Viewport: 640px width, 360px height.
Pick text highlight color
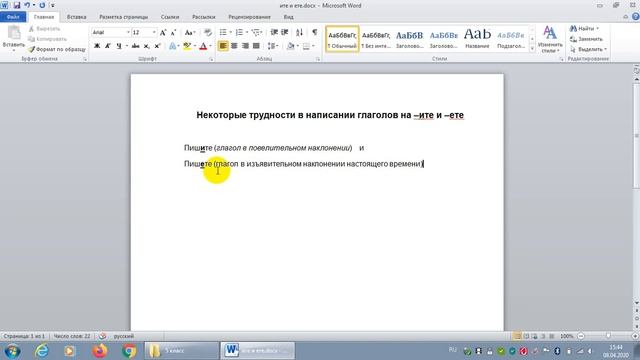pos(187,46)
